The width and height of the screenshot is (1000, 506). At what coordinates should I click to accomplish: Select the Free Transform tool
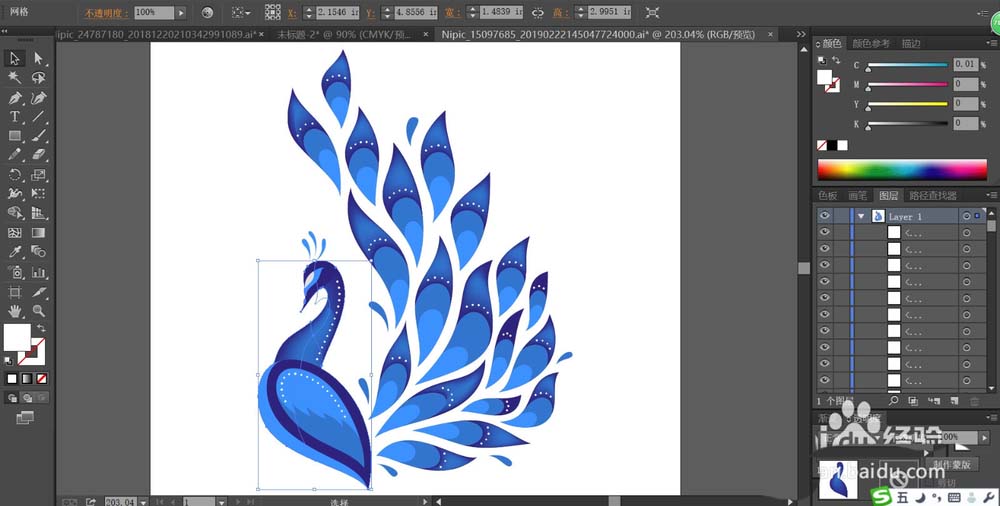click(x=39, y=194)
